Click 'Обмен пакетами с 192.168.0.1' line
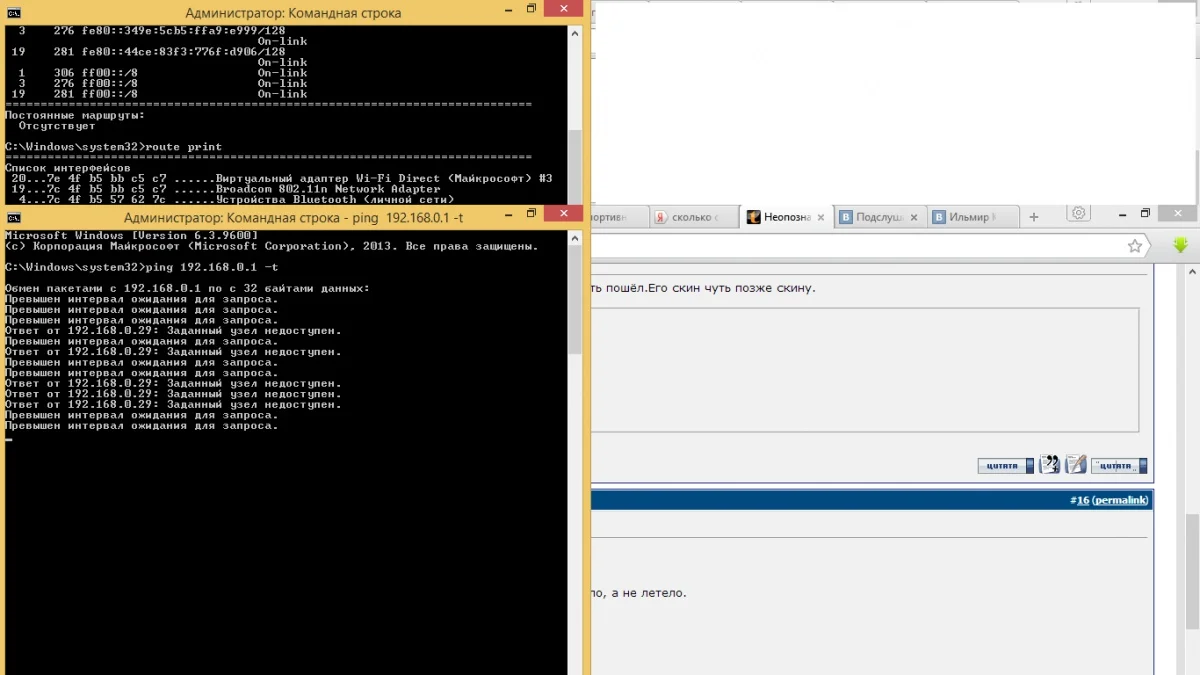This screenshot has height=675, width=1200. [x=187, y=288]
